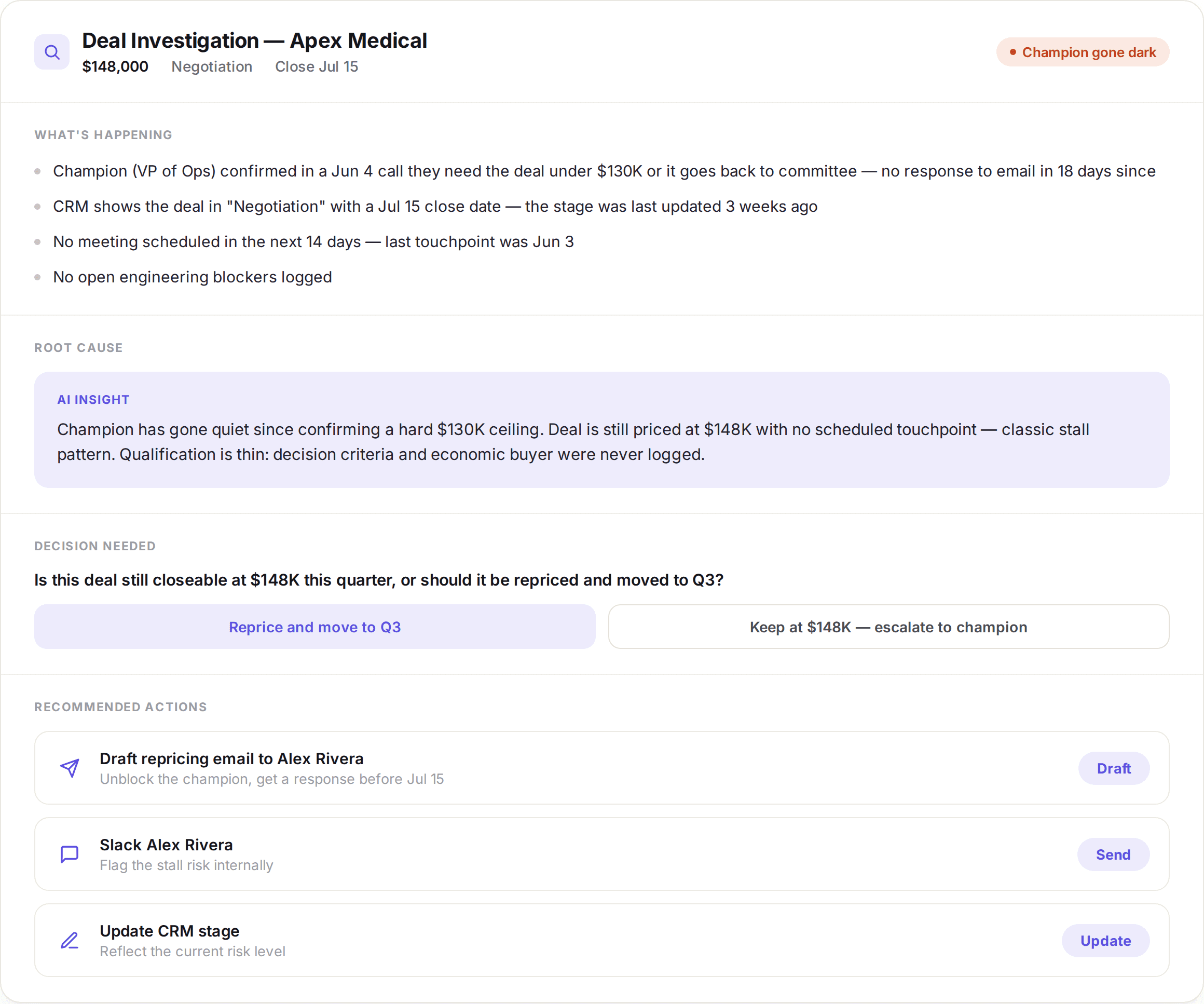Viewport: 1204px width, 1004px height.
Task: Click Update for the CRM stage
Action: [x=1105, y=941]
